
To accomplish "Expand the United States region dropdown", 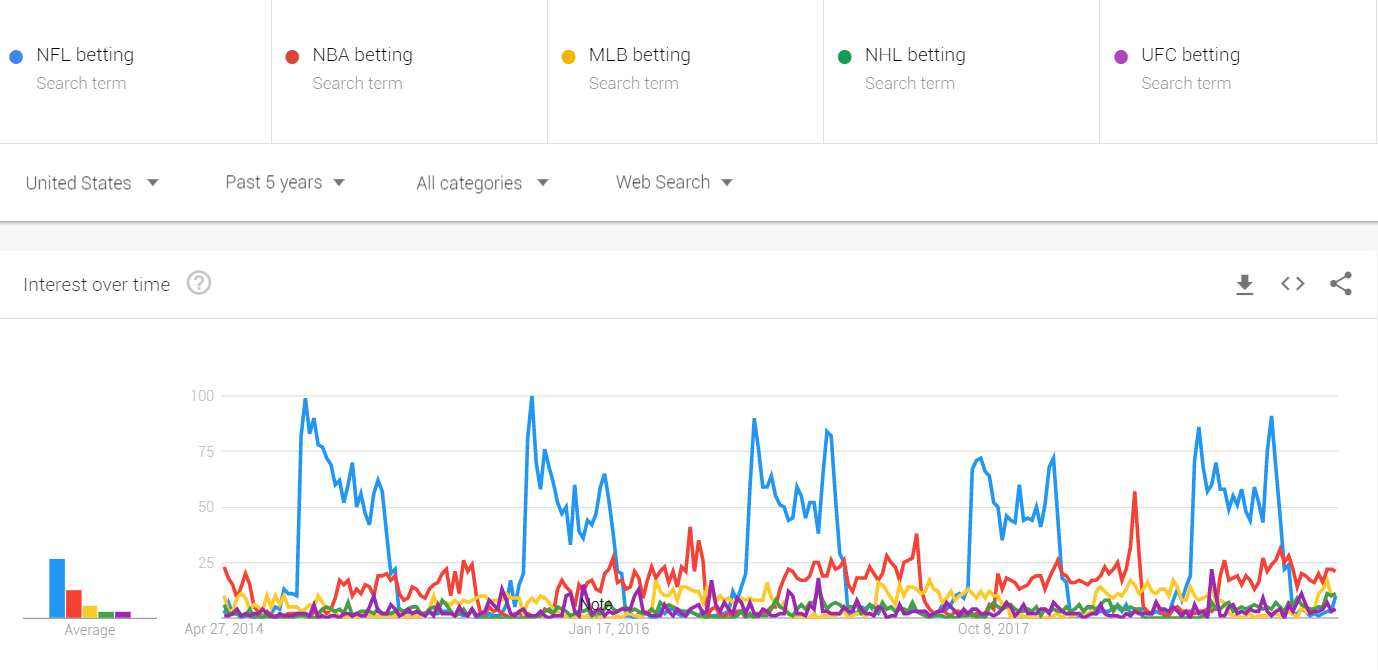I will pyautogui.click(x=92, y=183).
